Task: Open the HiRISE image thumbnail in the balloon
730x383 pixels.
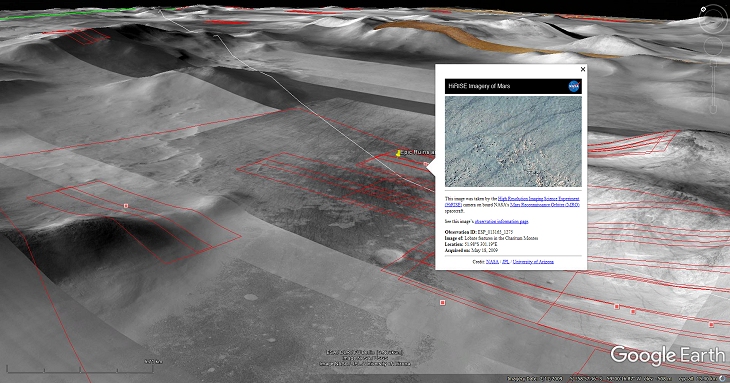Action: tap(513, 141)
